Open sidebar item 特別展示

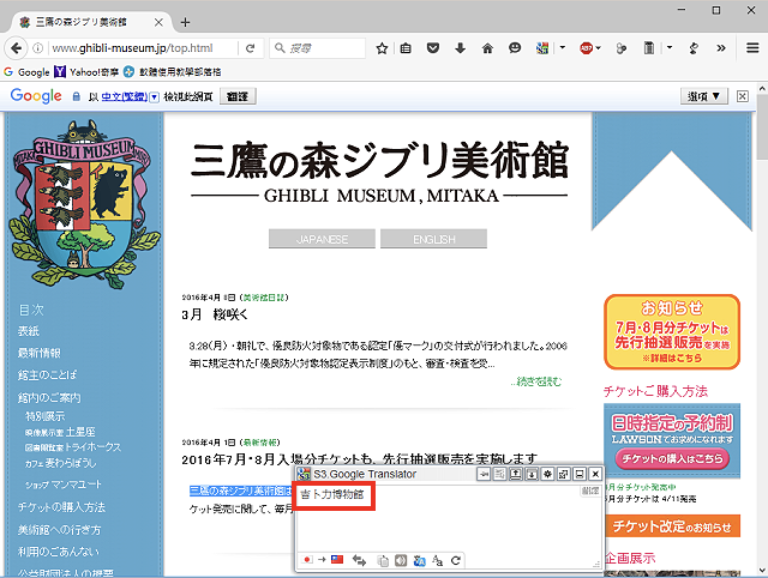[45, 416]
